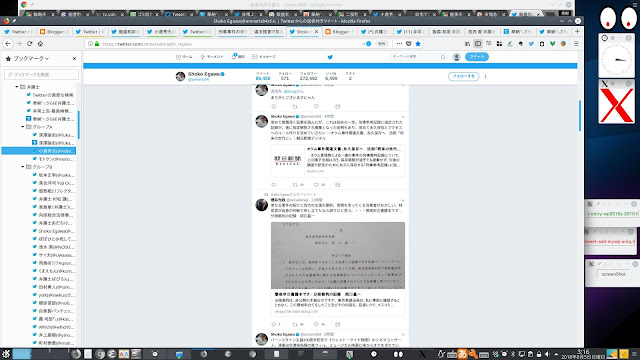Screen dimensions: 640x360
Task: Open the 落合洋司 Yoji bookmark
Action: tap(53, 183)
